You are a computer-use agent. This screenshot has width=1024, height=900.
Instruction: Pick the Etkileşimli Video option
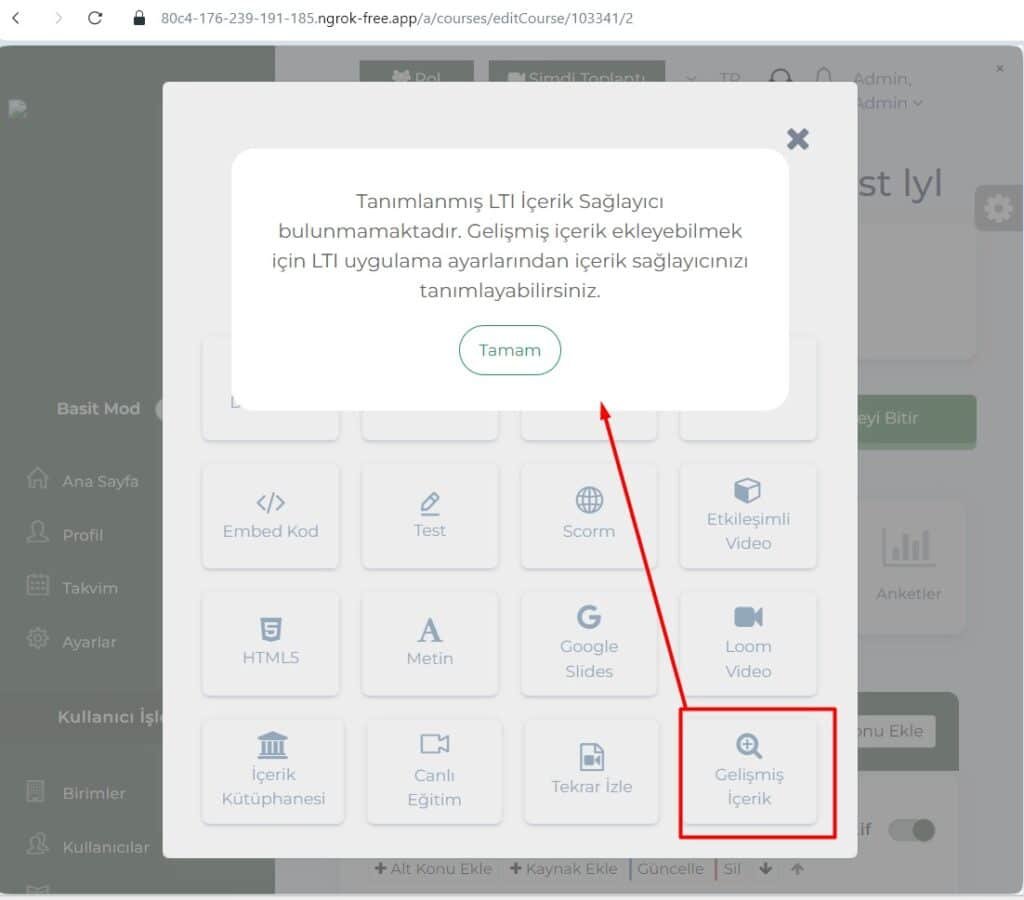(x=748, y=515)
